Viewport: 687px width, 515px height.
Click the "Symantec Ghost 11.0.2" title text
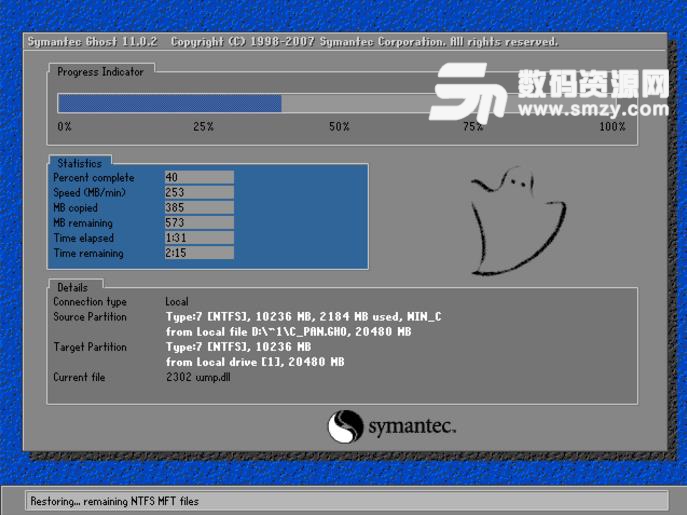[92, 42]
